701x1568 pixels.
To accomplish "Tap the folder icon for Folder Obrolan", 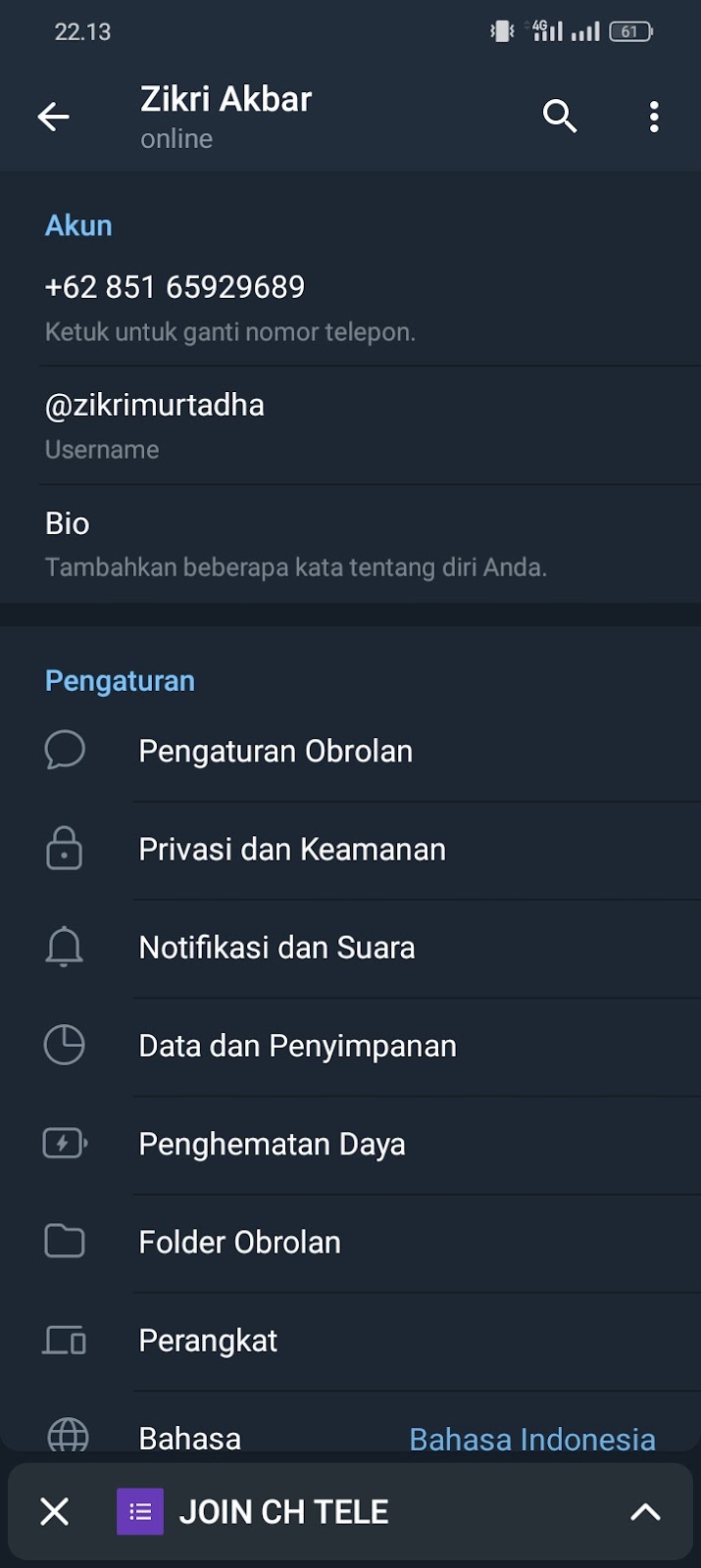I will [x=65, y=1241].
